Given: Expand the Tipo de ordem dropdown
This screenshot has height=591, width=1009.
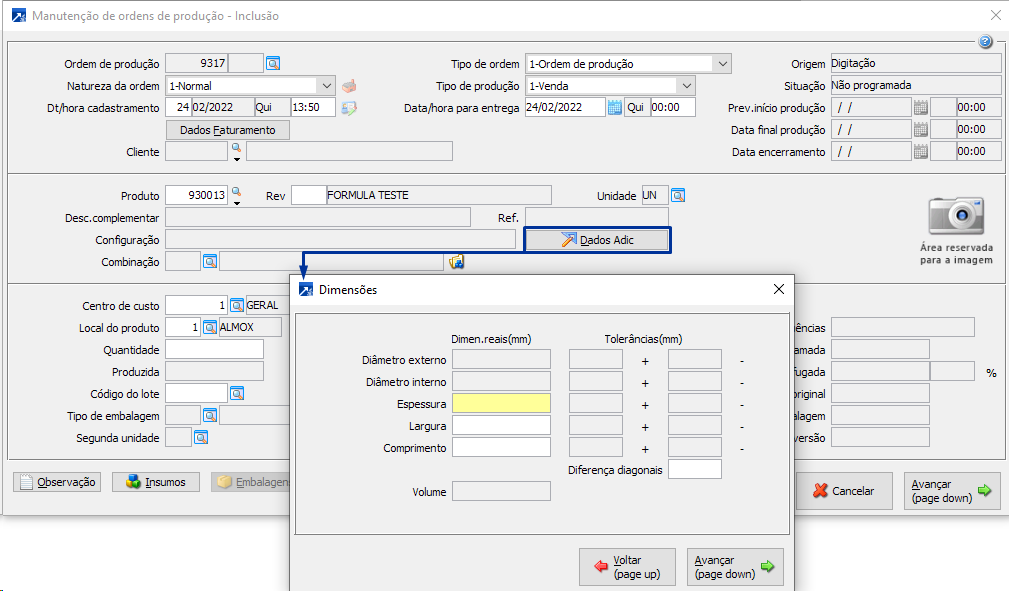Looking at the screenshot, I should click(x=722, y=64).
